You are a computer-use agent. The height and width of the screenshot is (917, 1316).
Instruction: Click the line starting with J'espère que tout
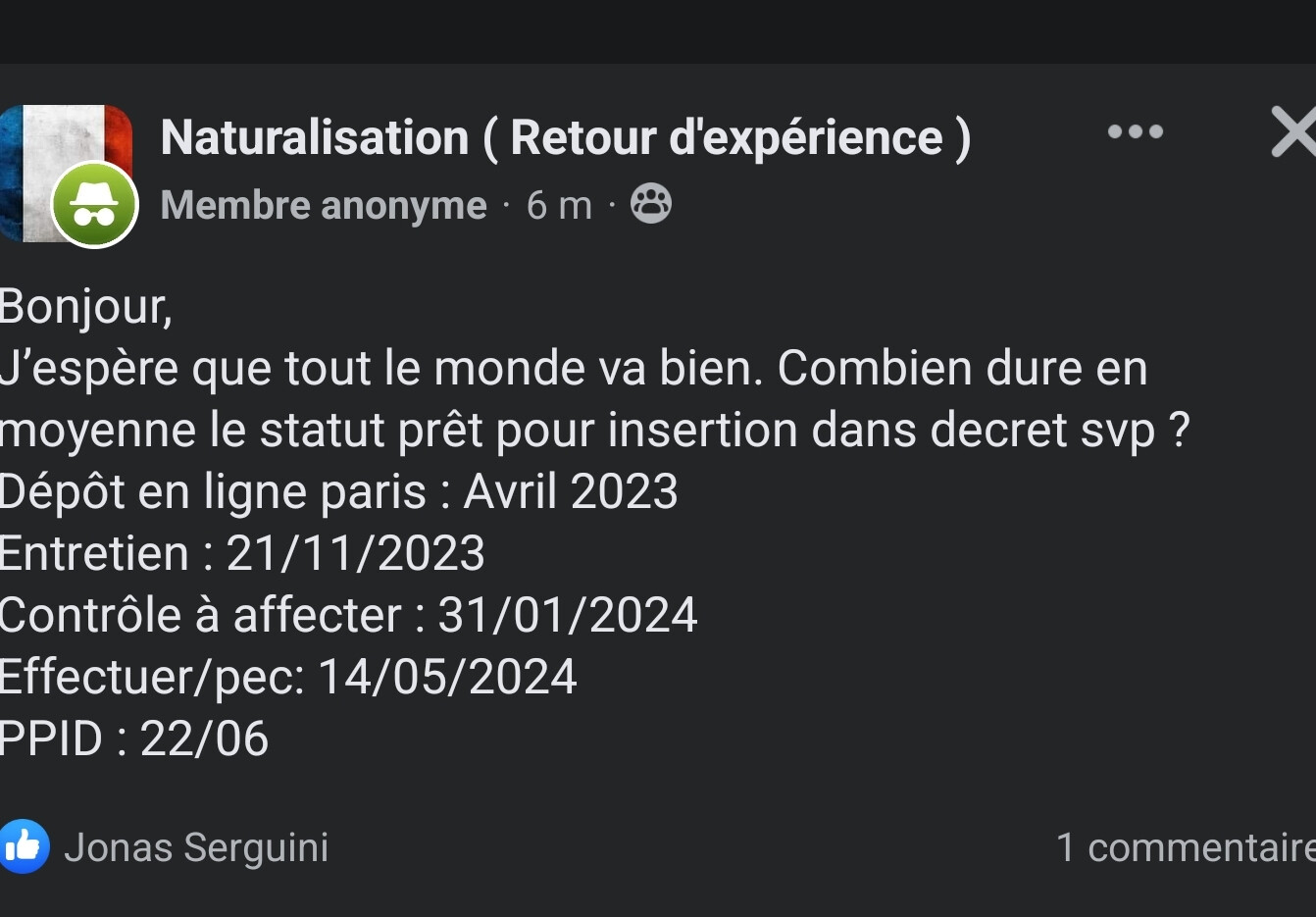(x=574, y=369)
